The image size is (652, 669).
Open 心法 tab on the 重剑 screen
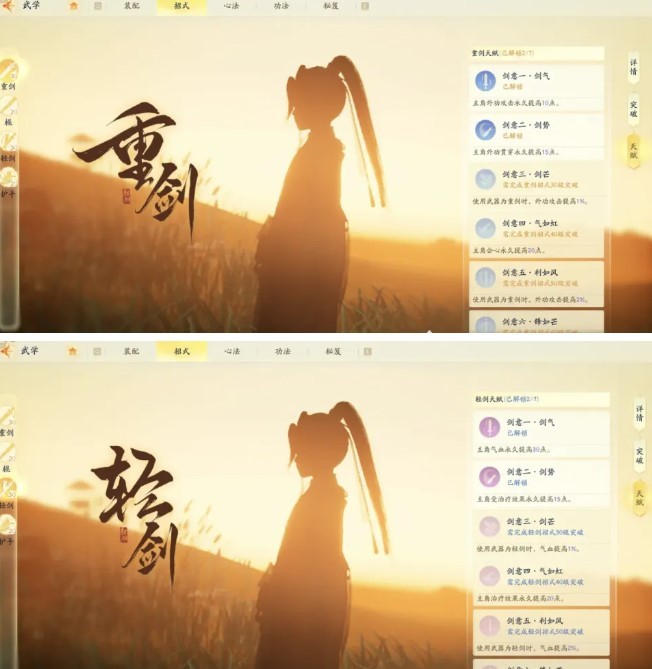231,6
